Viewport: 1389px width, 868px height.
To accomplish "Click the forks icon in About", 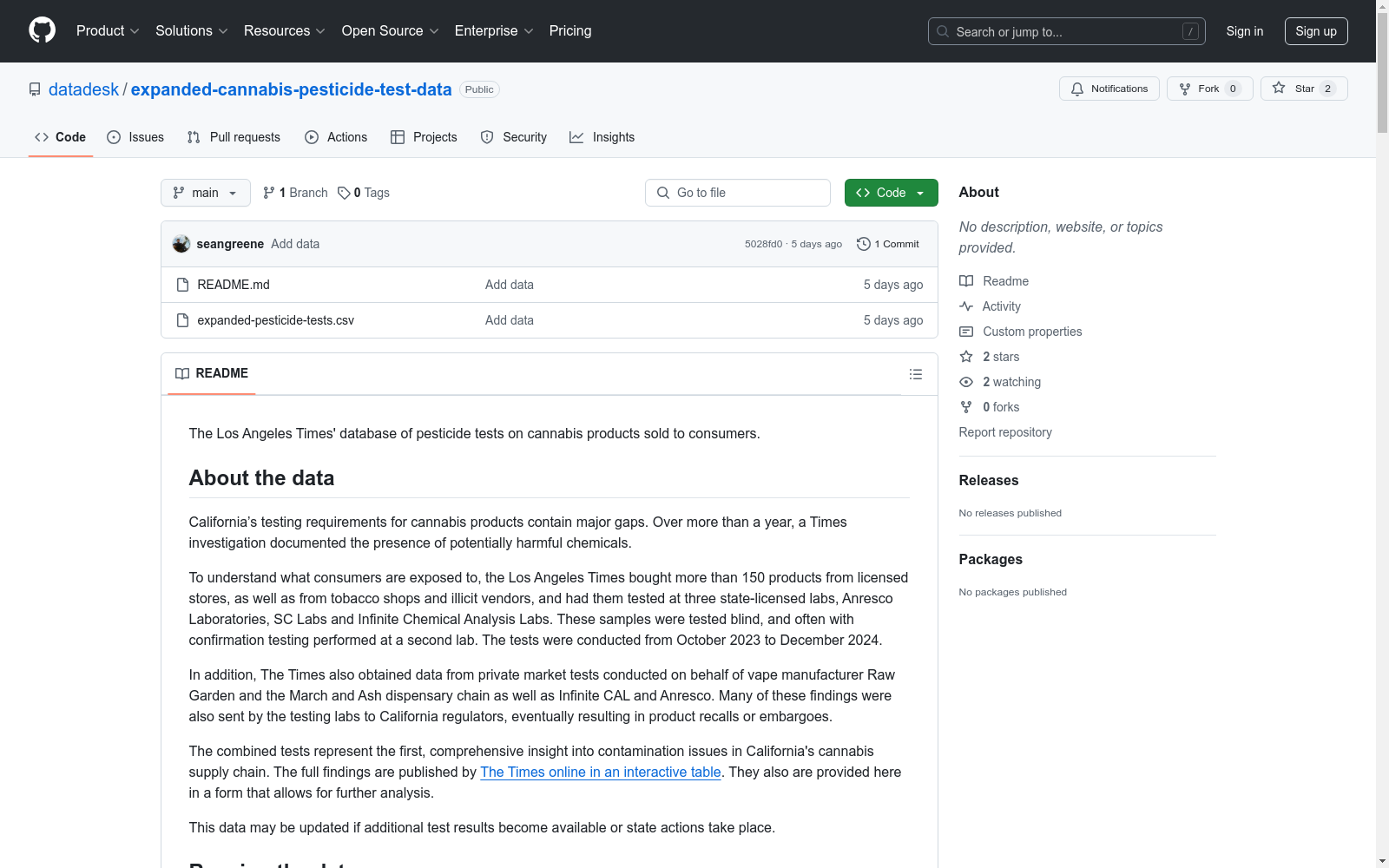I will [966, 407].
